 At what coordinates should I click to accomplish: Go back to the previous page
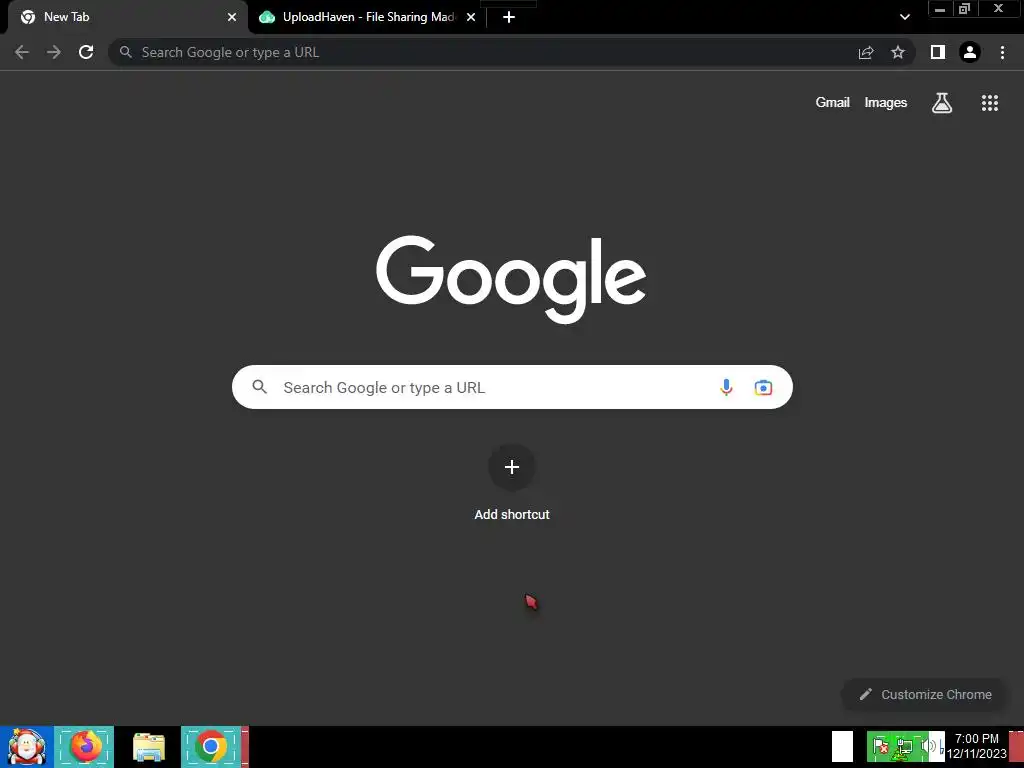coord(22,52)
